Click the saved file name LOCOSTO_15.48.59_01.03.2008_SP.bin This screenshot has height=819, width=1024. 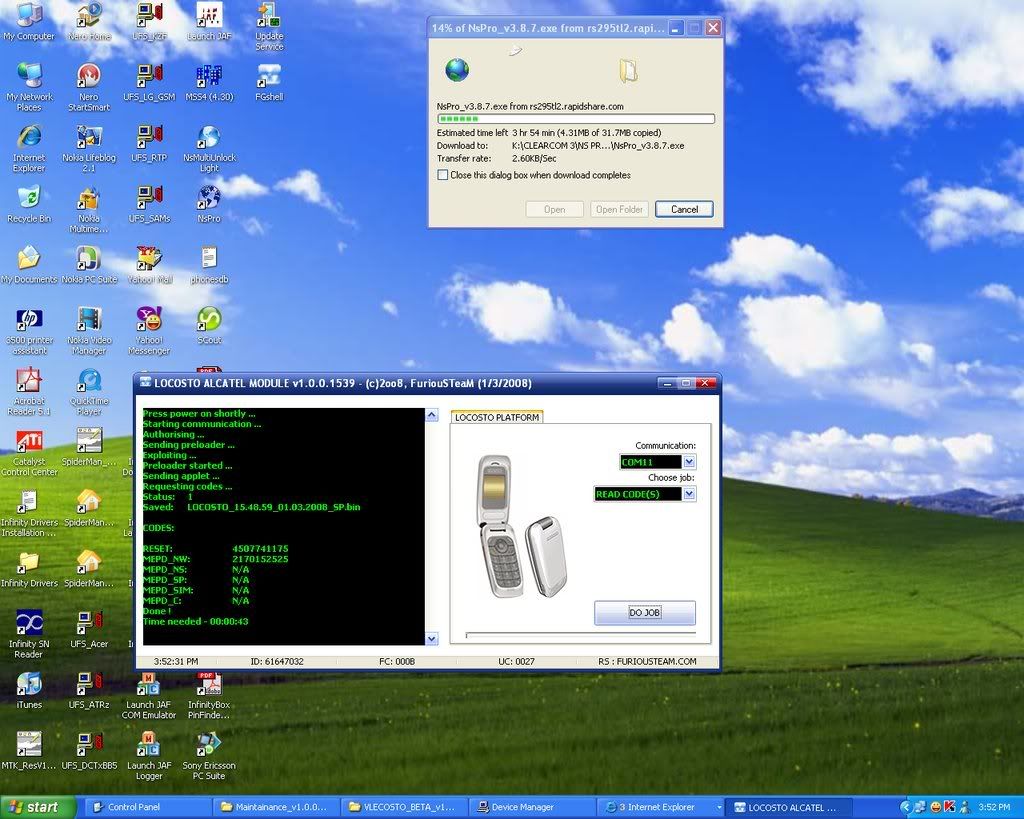pyautogui.click(x=274, y=507)
